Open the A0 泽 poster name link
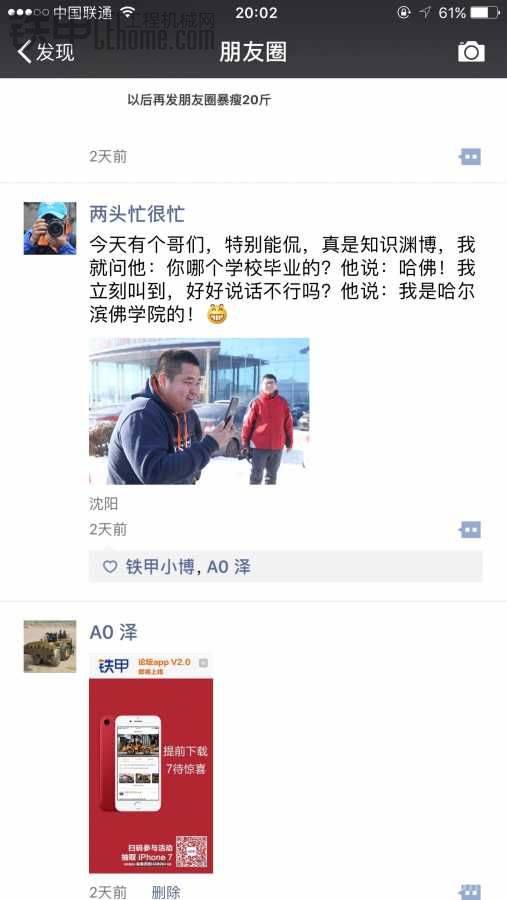The image size is (507, 900). point(114,633)
